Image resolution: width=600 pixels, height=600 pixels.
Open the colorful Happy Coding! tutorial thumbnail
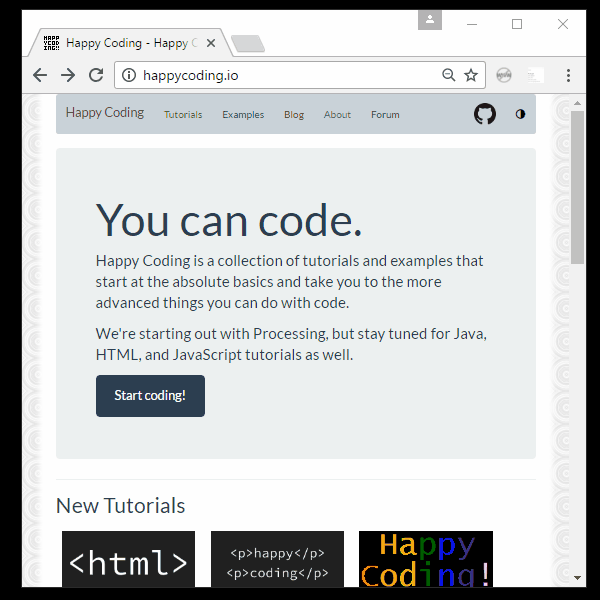426,559
